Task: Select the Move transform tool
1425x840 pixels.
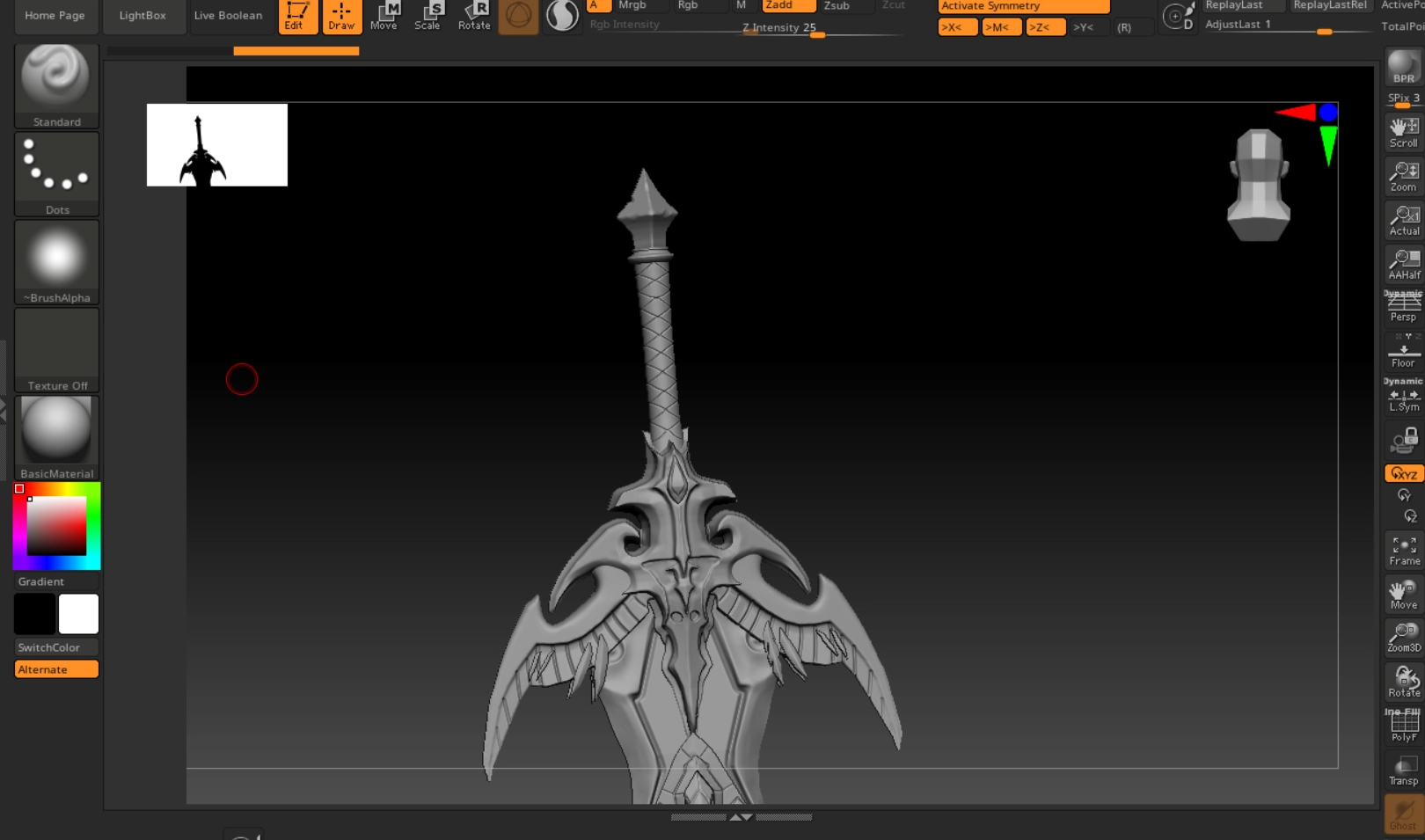Action: [x=384, y=16]
